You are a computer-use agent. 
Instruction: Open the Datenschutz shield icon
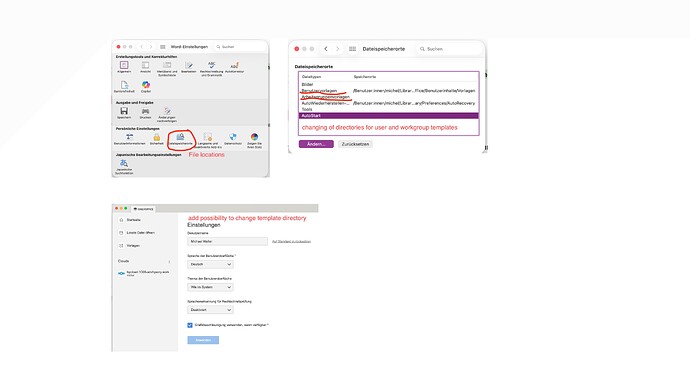(x=233, y=139)
